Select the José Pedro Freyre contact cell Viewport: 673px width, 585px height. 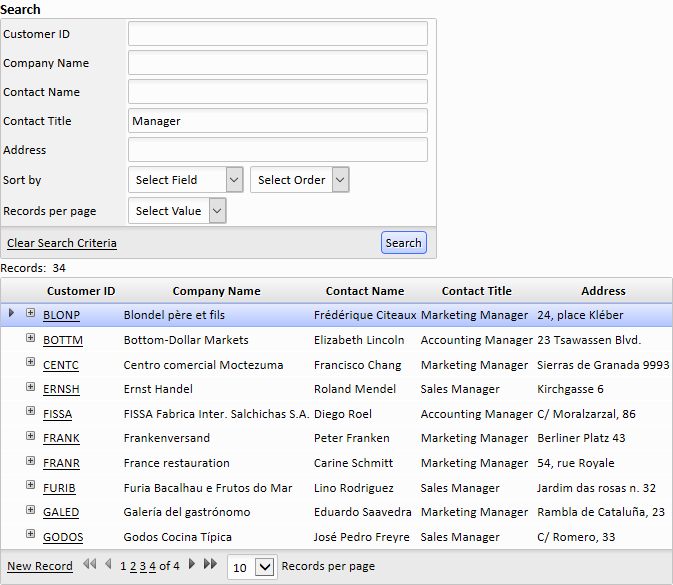click(x=361, y=537)
